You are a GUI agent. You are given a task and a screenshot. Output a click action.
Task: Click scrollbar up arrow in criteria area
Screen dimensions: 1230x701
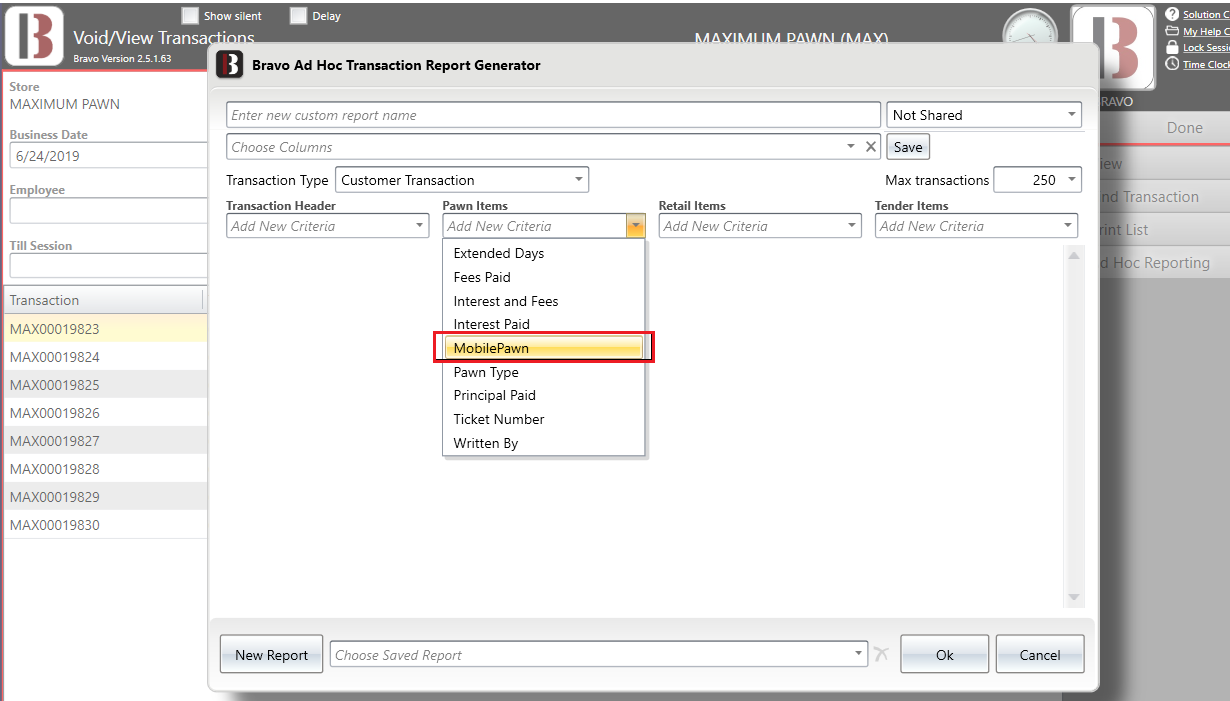click(x=1074, y=256)
